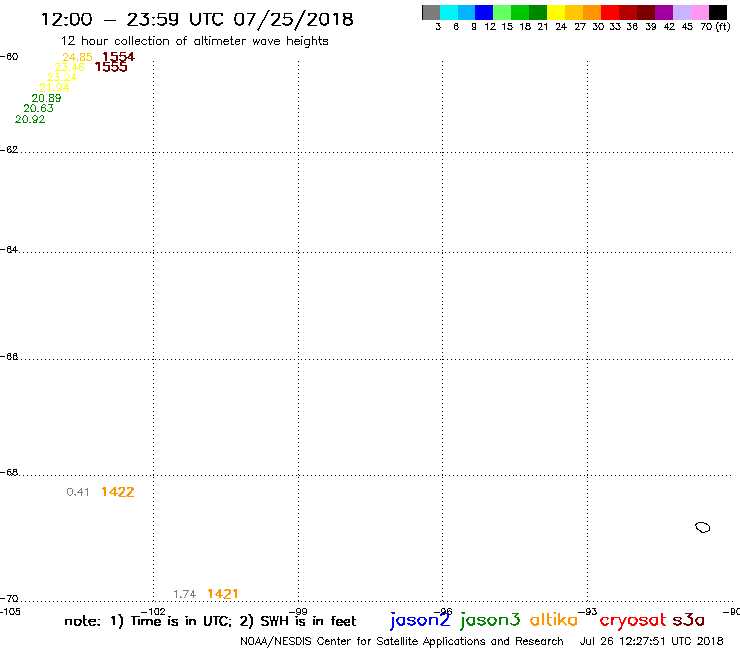Screen dimensions: 740x650
Task: Click the green reading 20.89
Action: [x=46, y=98]
